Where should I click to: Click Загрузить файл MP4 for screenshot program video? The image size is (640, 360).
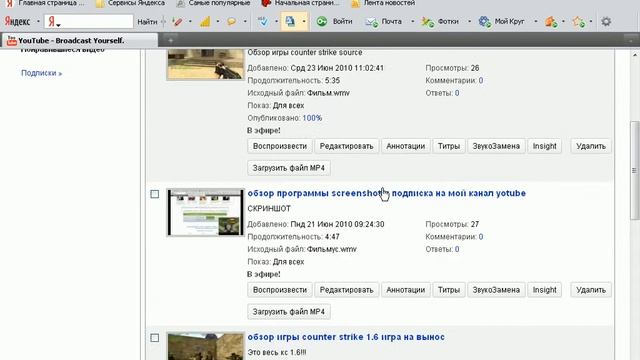click(289, 311)
